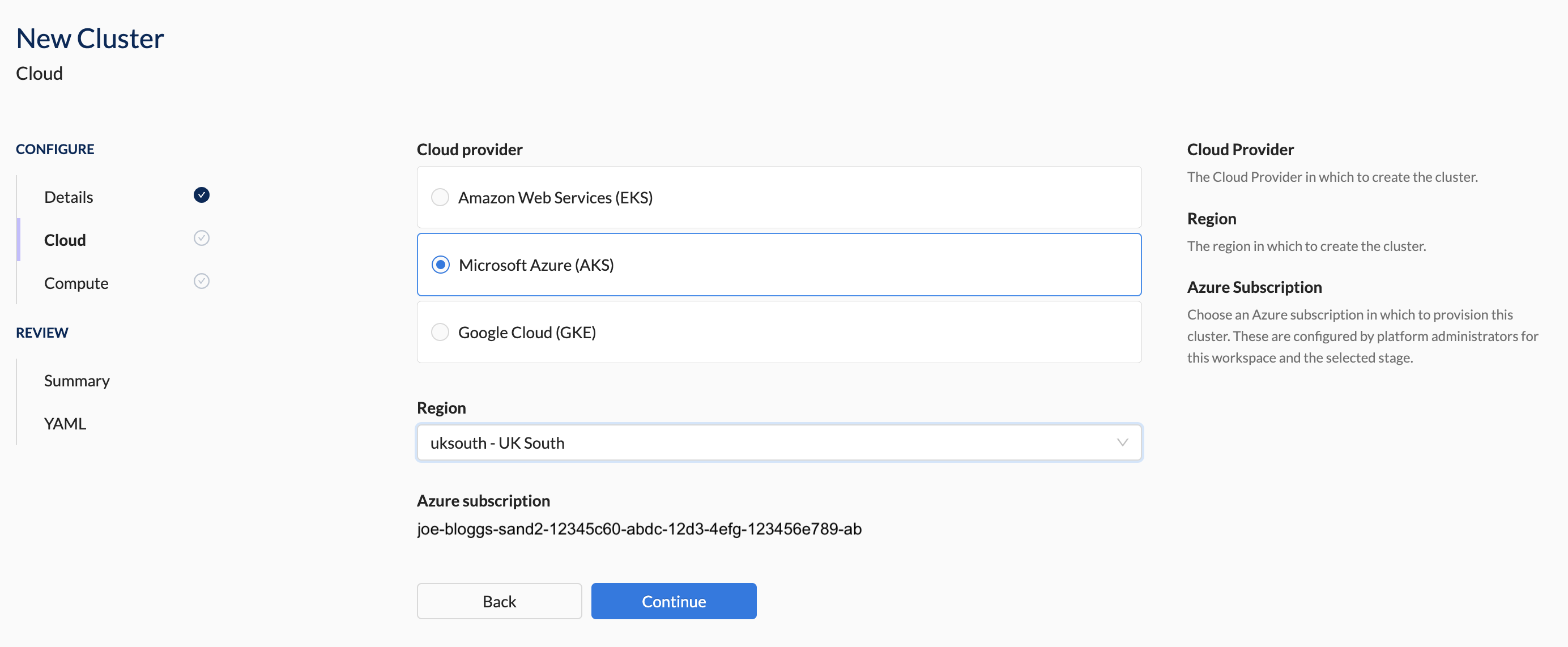Click the Cloud Provider help heading
The height and width of the screenshot is (647, 1568).
tap(1241, 150)
